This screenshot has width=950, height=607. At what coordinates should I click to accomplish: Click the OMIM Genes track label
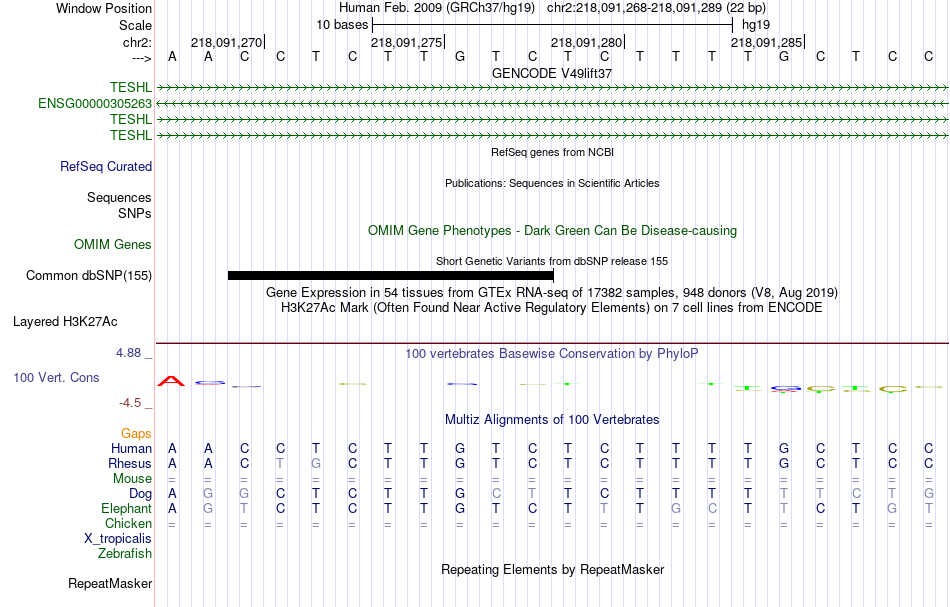pyautogui.click(x=113, y=244)
